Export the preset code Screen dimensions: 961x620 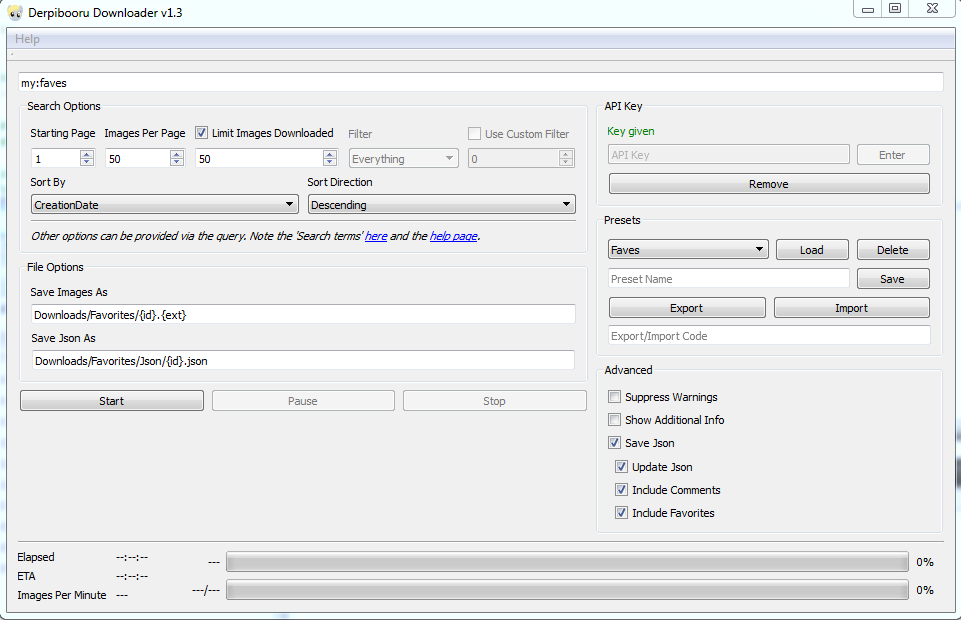pos(686,308)
